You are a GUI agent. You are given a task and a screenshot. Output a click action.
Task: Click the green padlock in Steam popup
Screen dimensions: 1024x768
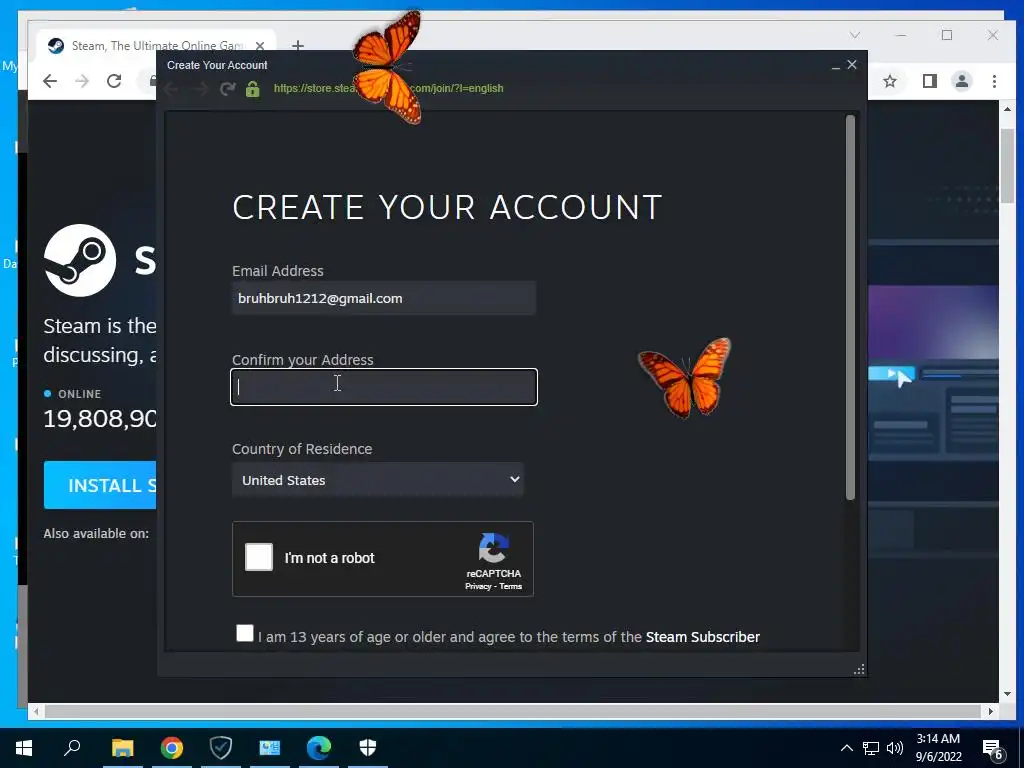click(253, 89)
